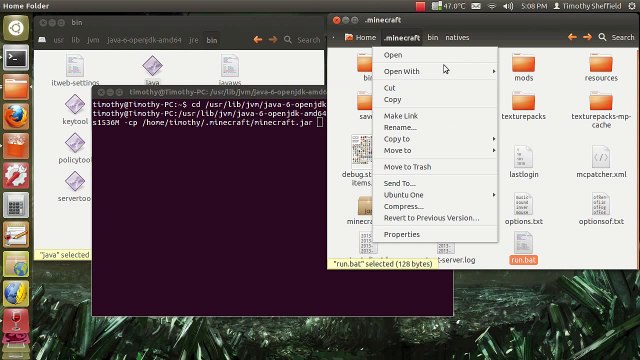
Task: Expand the Move to submenu
Action: (435, 150)
